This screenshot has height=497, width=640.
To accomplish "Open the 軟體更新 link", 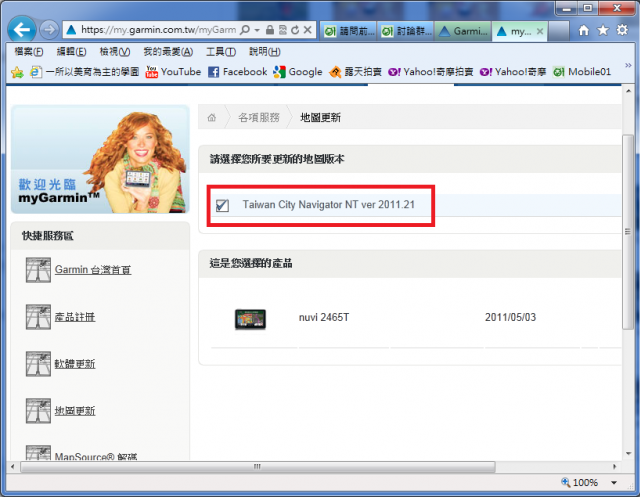I will tap(75, 364).
